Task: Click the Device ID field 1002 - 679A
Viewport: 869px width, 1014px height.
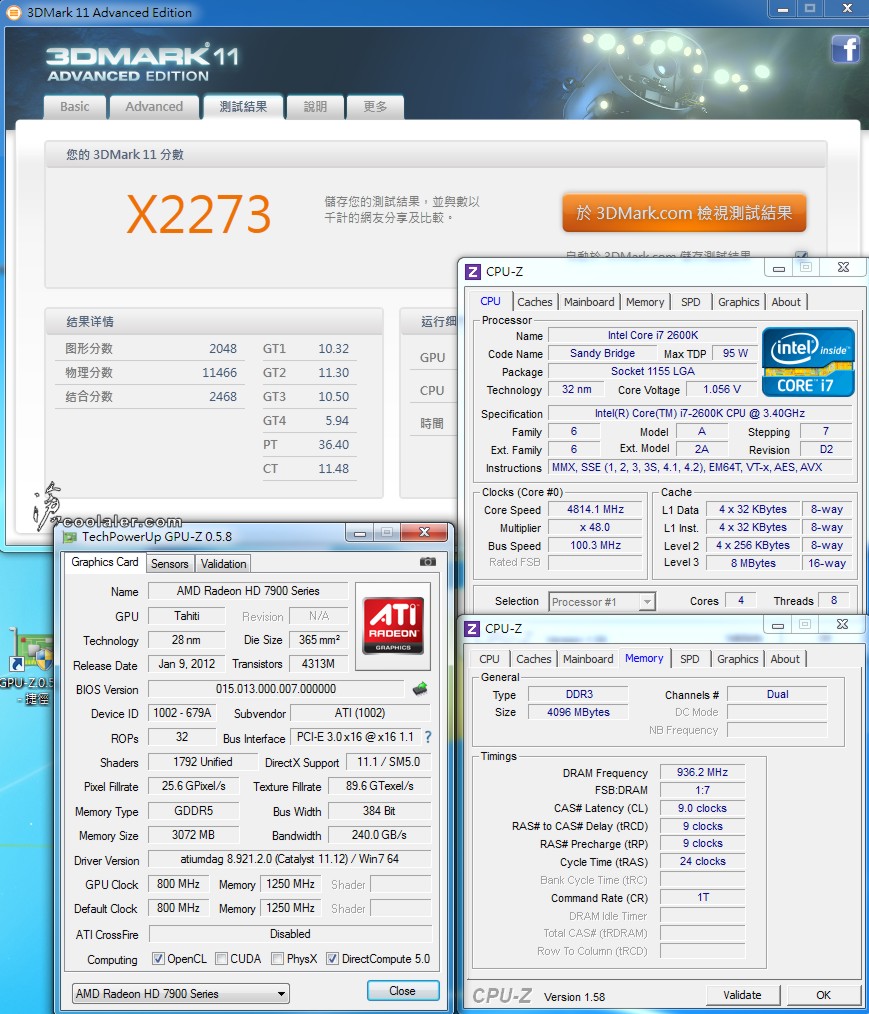Action: pos(182,713)
